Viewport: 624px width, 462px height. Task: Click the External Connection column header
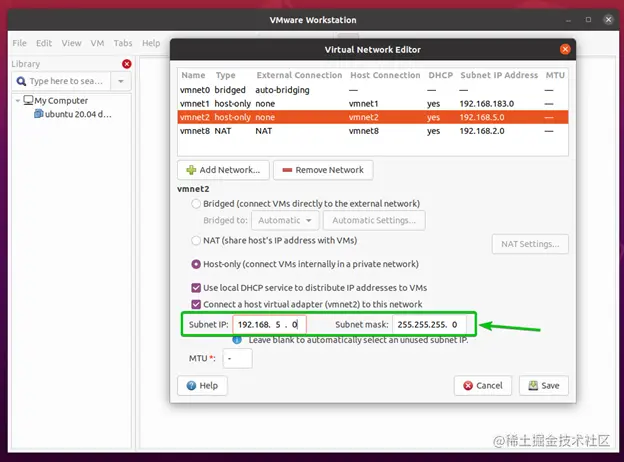(299, 75)
